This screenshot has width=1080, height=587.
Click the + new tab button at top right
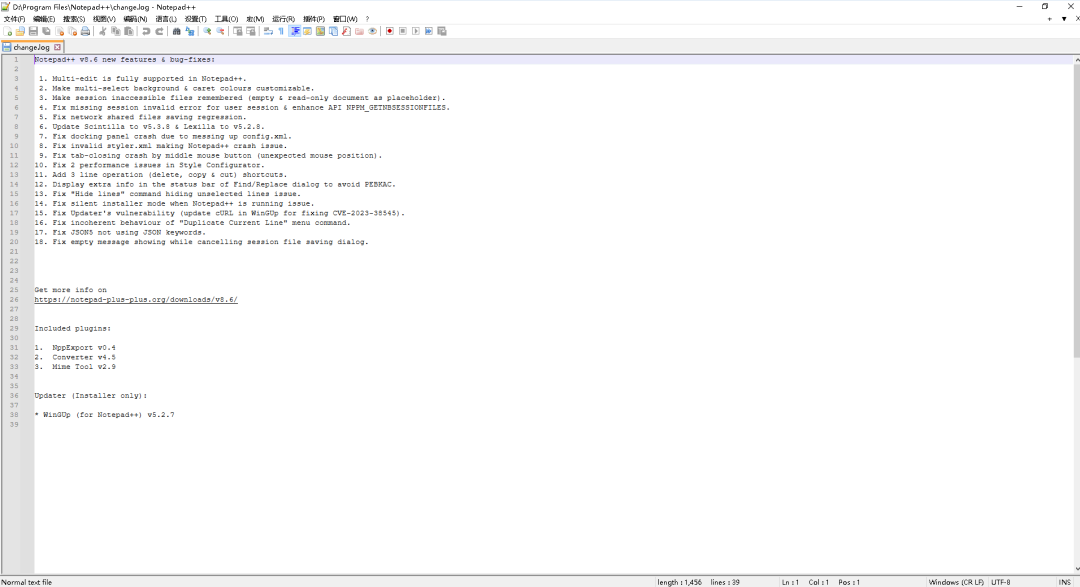coord(1049,19)
